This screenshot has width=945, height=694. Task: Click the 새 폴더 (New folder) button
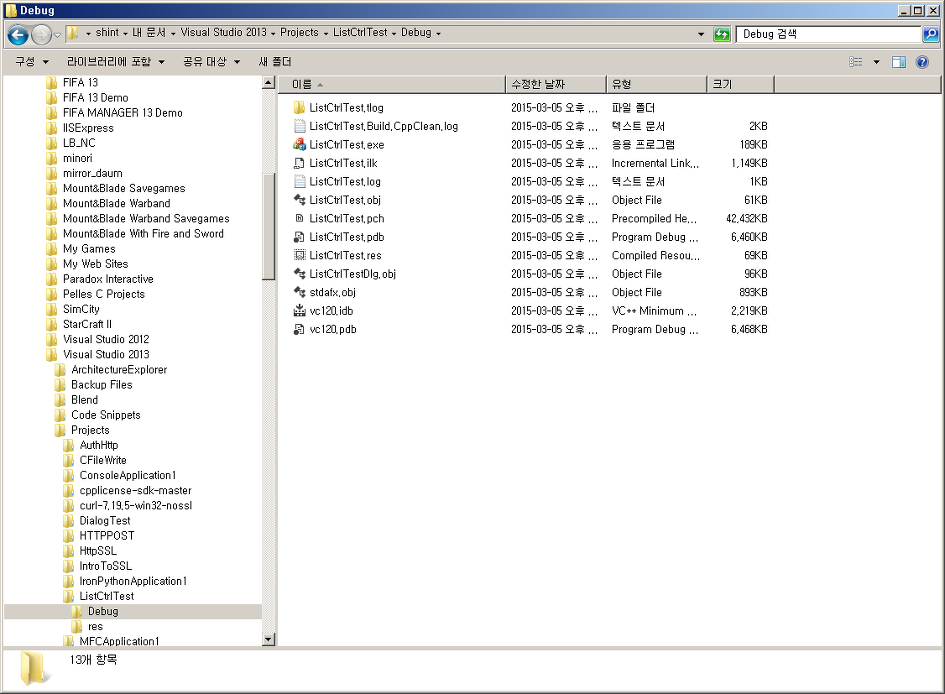(x=275, y=61)
